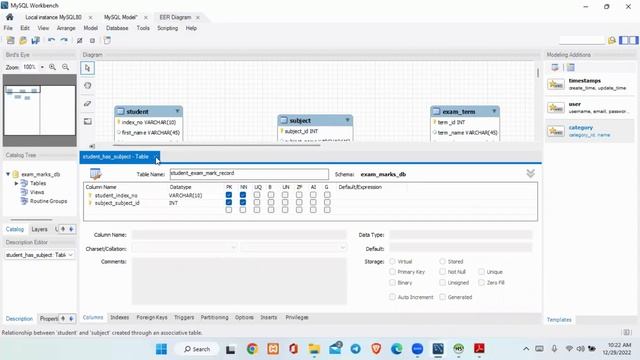This screenshot has height=360, width=640.
Task: Check UQ for student_index_no column
Action: [x=257, y=195]
